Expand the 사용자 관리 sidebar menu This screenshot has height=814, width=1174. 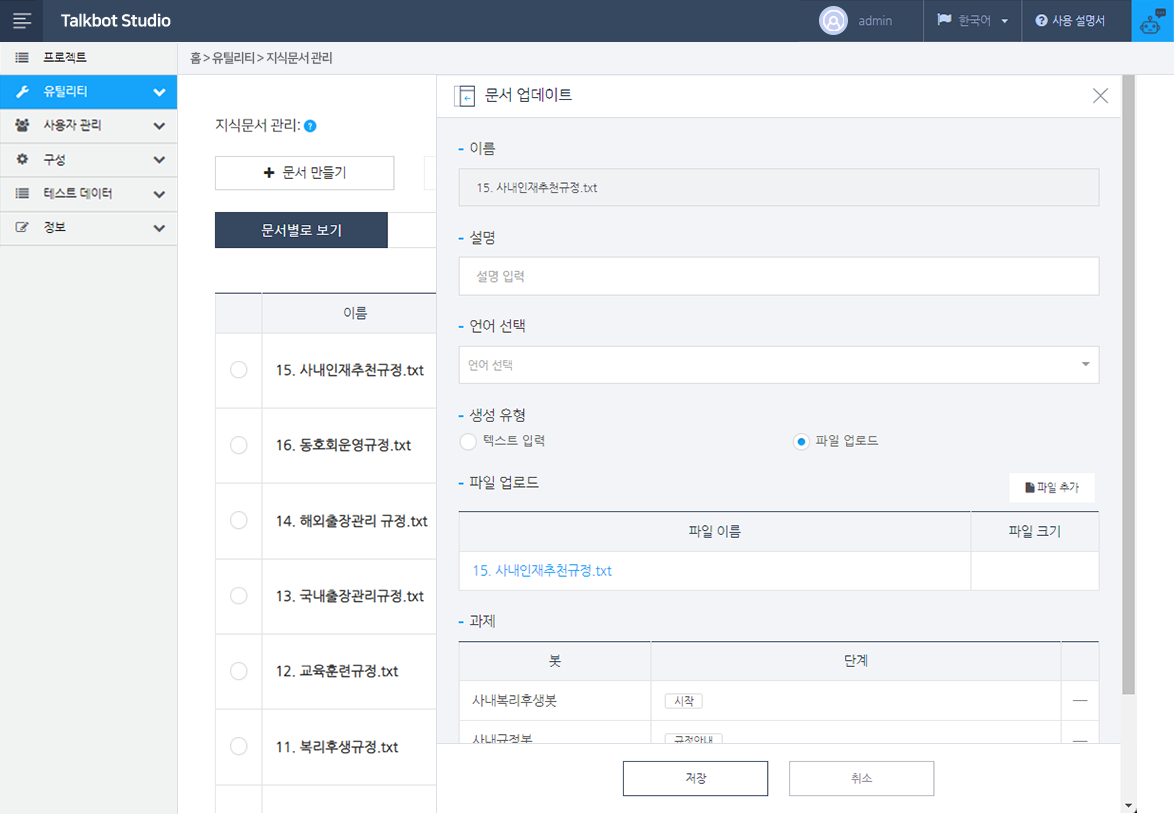(88, 126)
